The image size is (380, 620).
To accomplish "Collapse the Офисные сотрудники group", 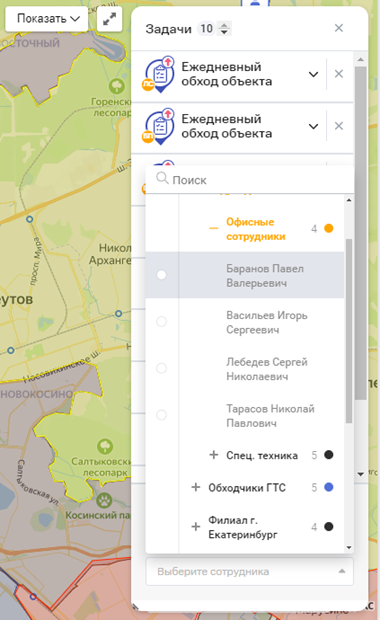I will (x=214, y=229).
